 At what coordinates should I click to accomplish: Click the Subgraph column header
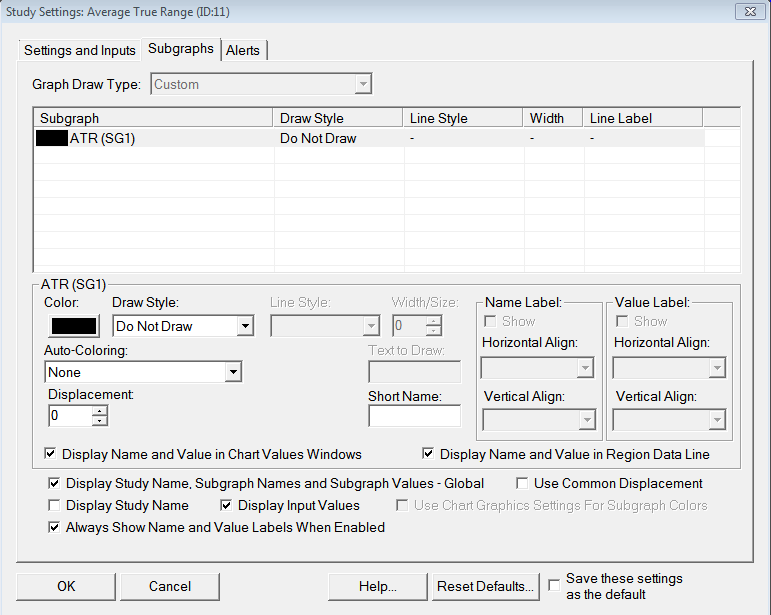pyautogui.click(x=153, y=118)
